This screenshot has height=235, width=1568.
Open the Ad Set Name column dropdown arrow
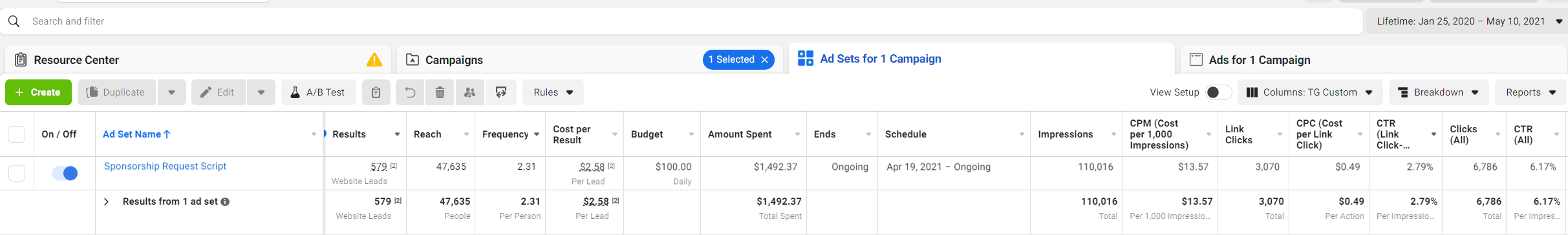[x=314, y=134]
